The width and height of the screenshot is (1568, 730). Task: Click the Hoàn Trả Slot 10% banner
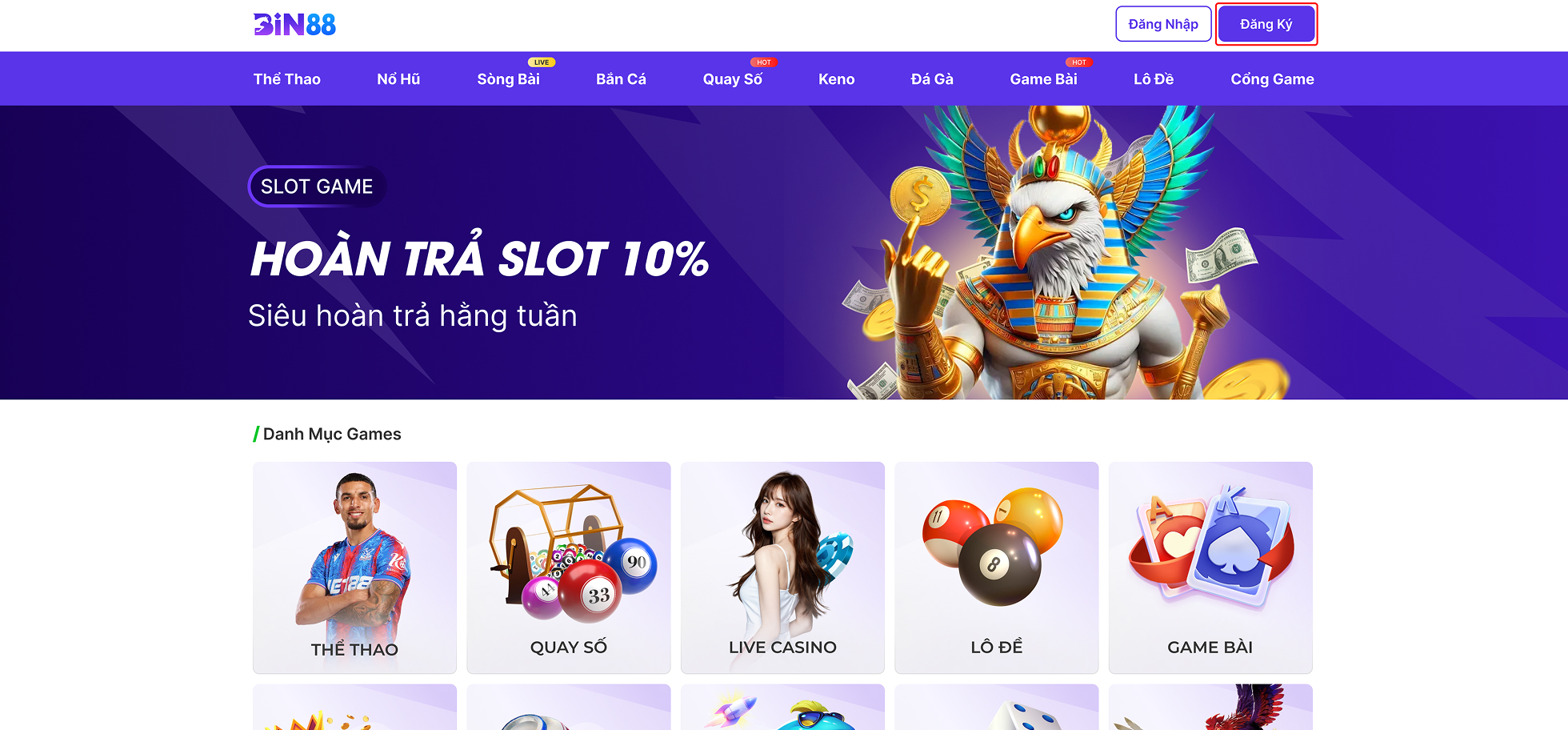[x=784, y=252]
